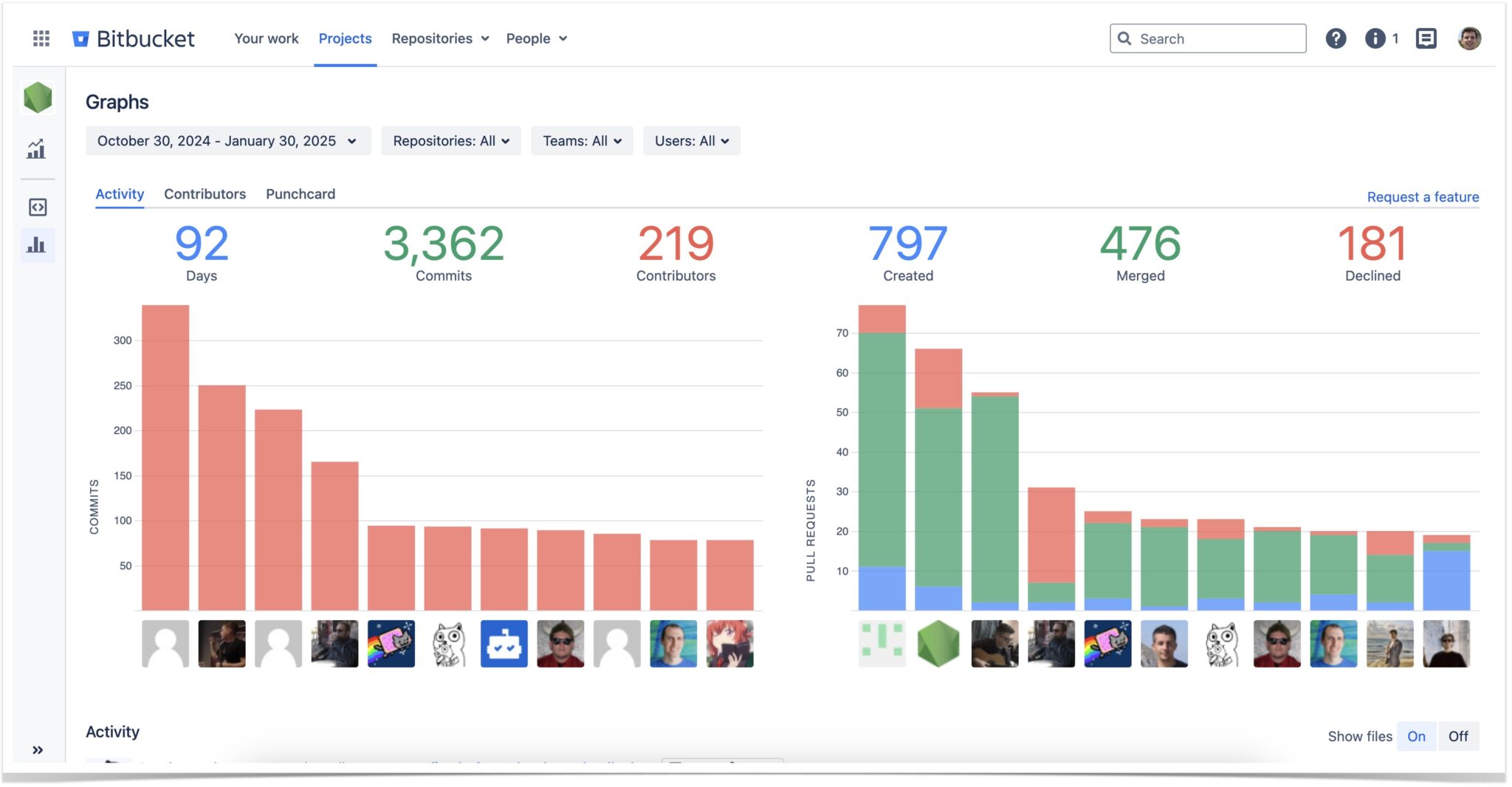
Task: Open notifications via the info icon
Action: point(1376,38)
